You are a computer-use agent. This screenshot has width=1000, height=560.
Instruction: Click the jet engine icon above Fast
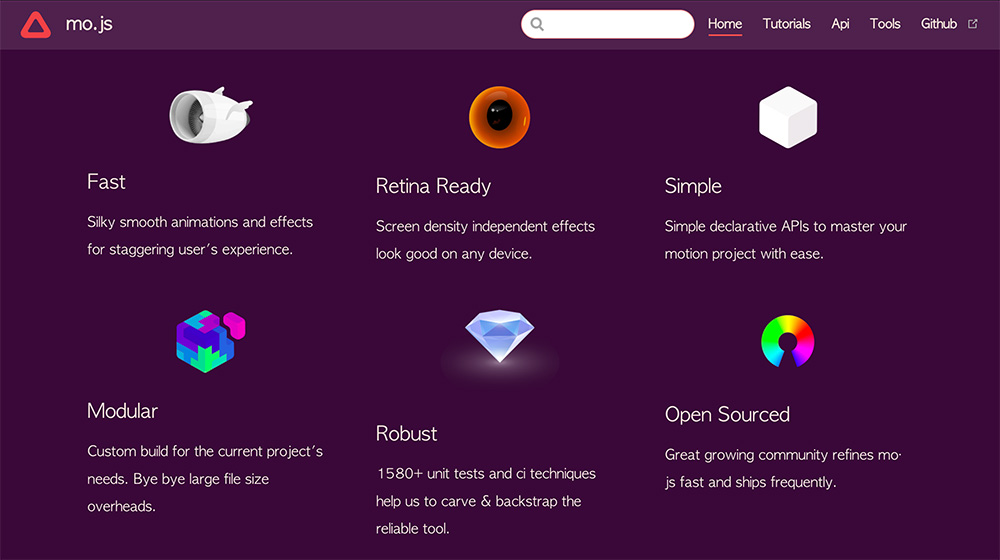point(210,115)
